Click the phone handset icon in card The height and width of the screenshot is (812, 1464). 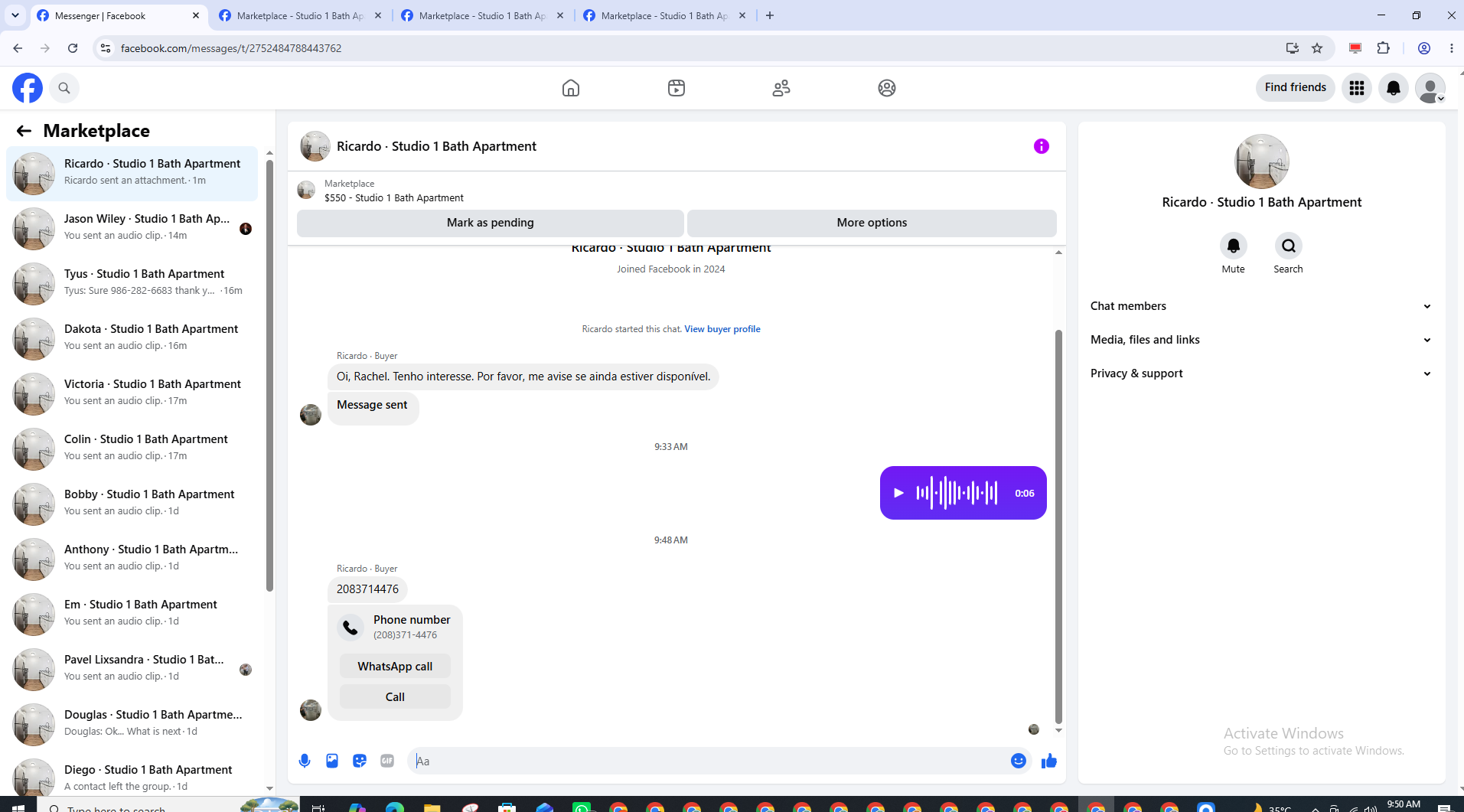tap(351, 628)
